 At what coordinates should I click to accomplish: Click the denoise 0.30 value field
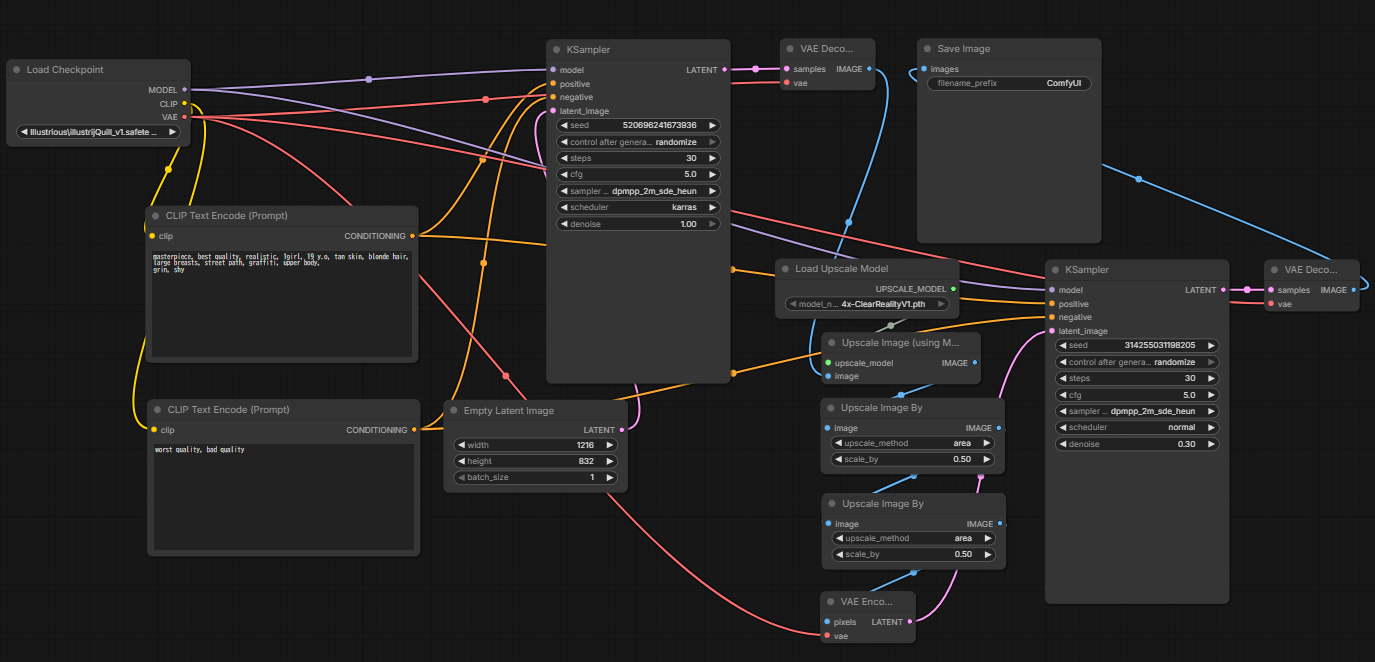pos(1136,444)
